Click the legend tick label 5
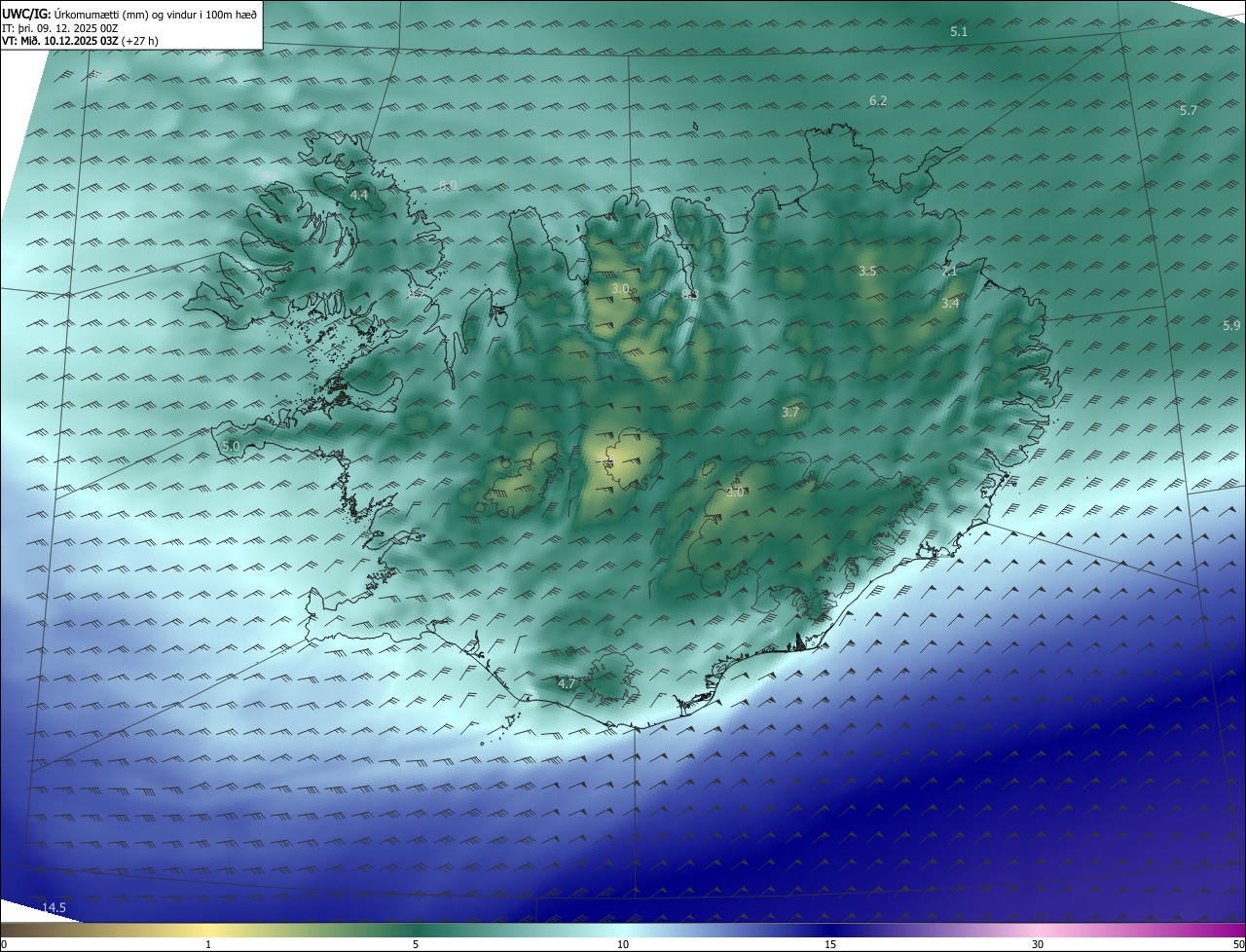 [416, 944]
